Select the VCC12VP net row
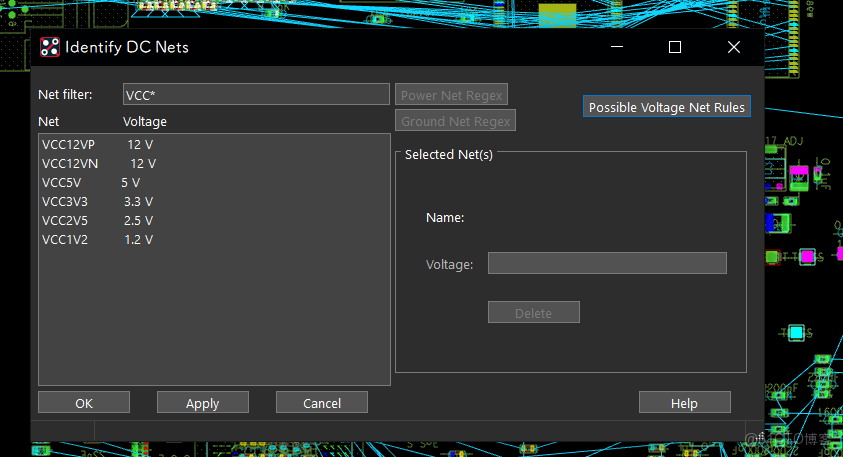Image resolution: width=843 pixels, height=457 pixels. pyautogui.click(x=214, y=145)
